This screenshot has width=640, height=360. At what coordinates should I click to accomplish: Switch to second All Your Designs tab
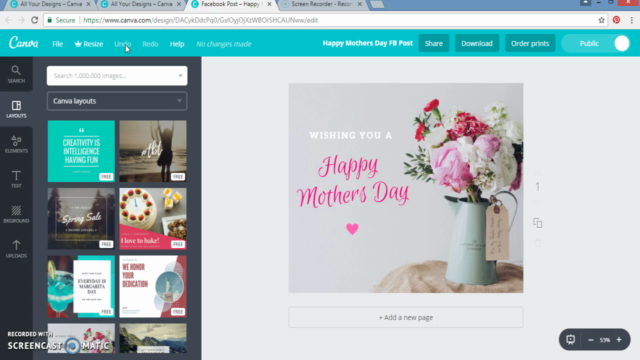[x=141, y=4]
